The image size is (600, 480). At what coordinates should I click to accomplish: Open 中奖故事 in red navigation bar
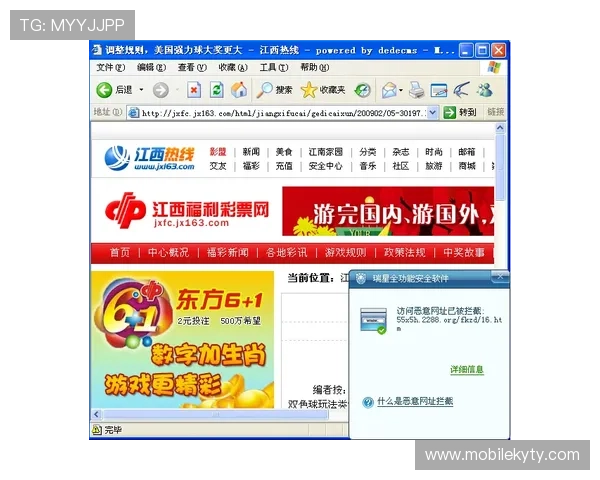[464, 253]
